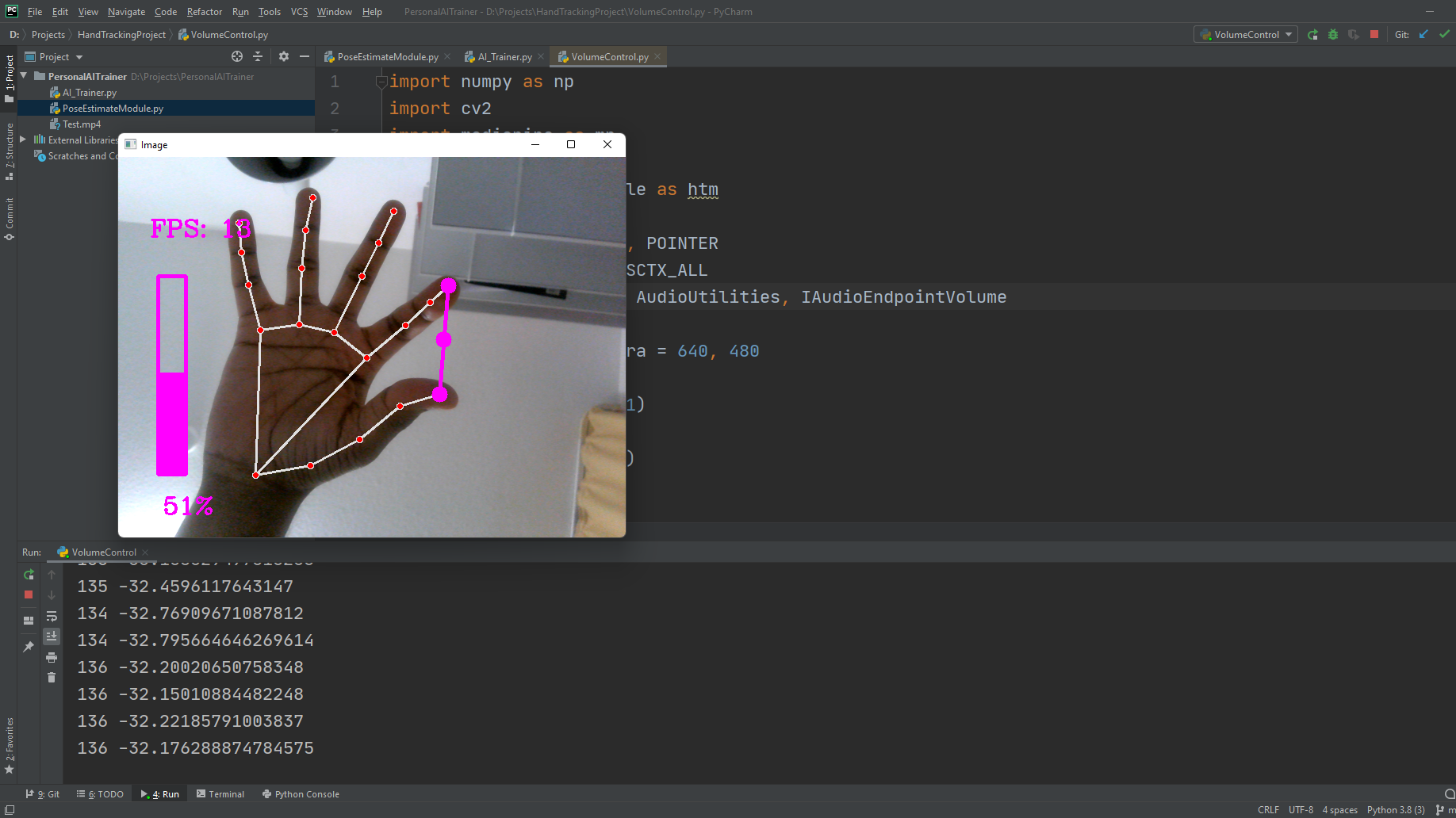Open the Favorites tool window
Image resolution: width=1456 pixels, height=818 pixels.
(9, 745)
